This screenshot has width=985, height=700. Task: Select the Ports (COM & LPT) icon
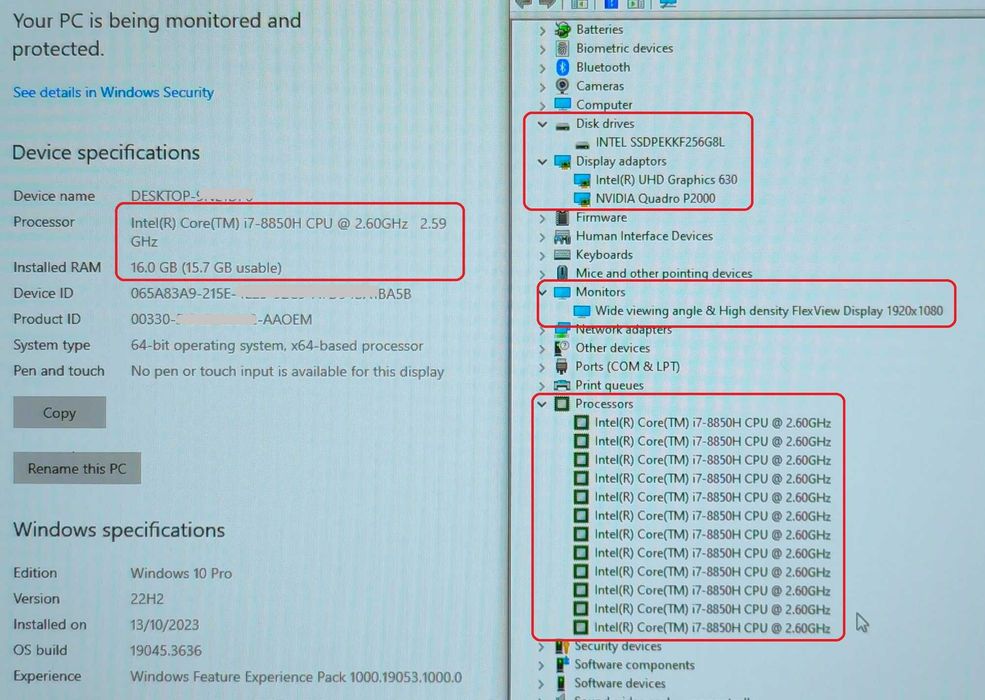pyautogui.click(x=562, y=367)
